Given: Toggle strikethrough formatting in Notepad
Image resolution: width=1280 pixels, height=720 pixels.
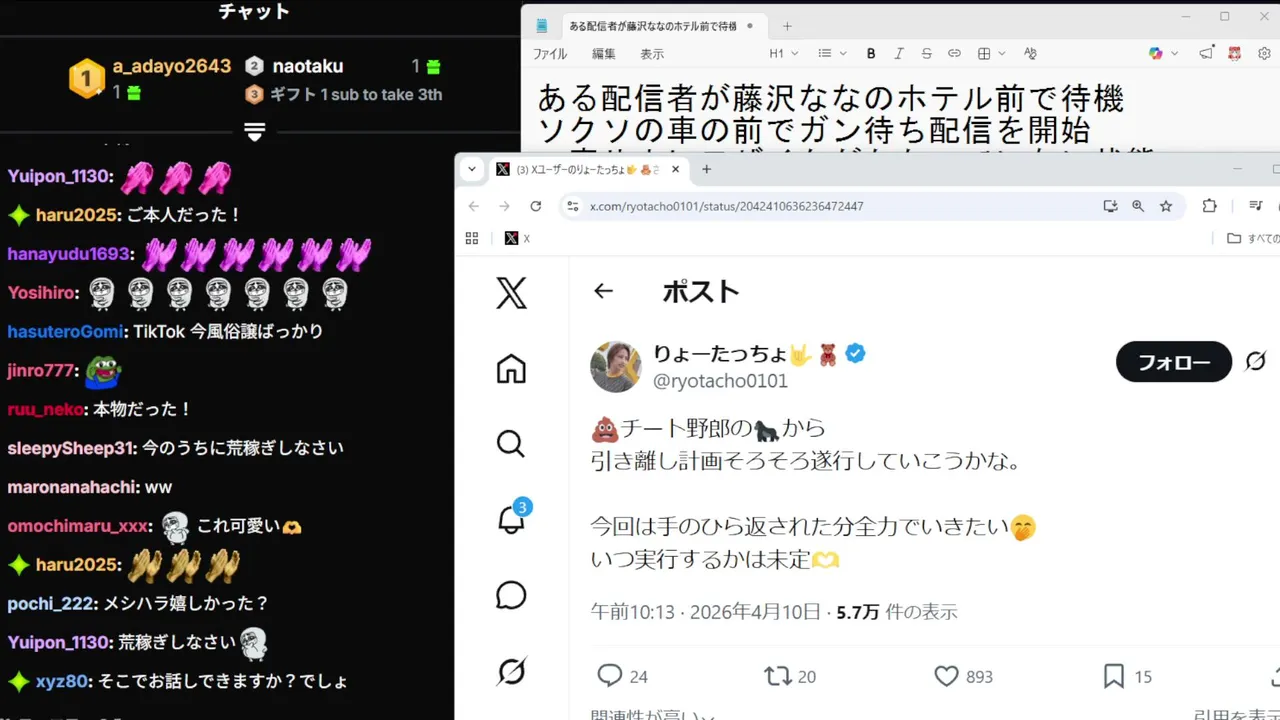Looking at the screenshot, I should 926,53.
